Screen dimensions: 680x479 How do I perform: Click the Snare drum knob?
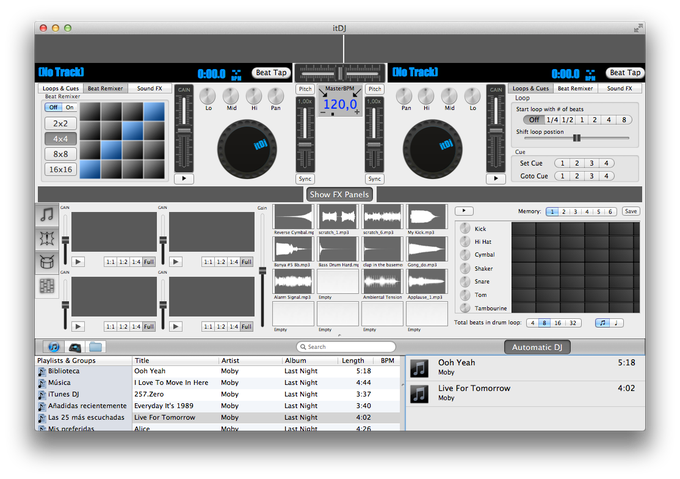click(x=465, y=281)
